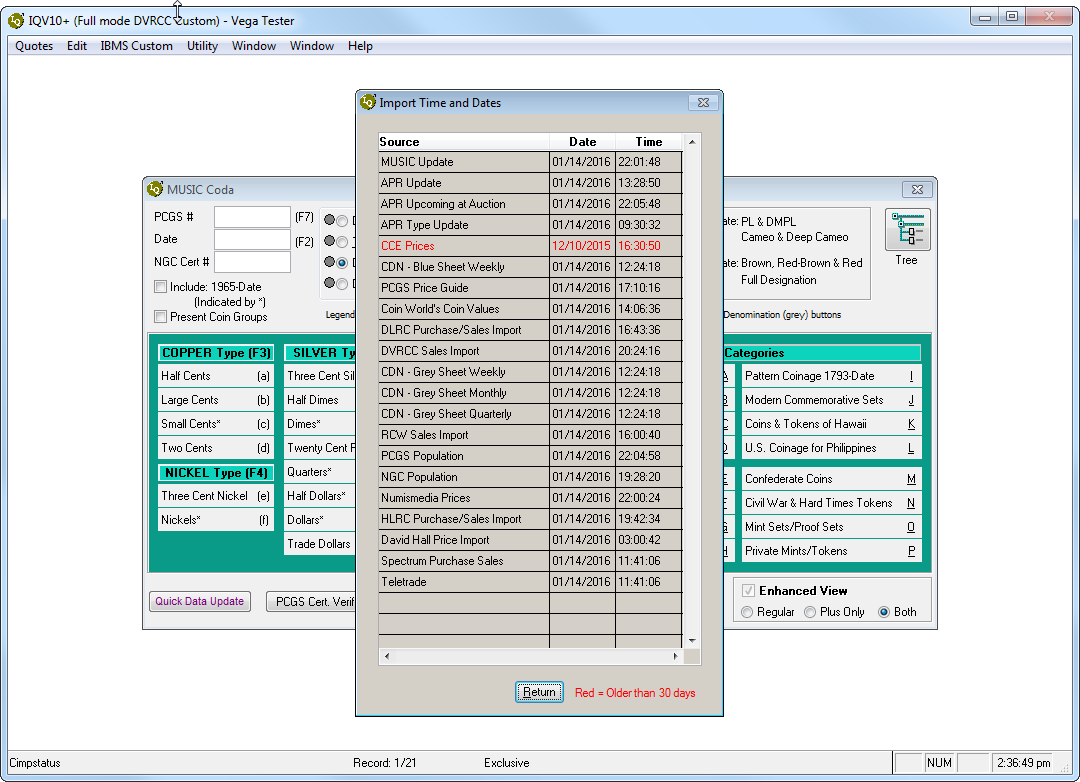
Task: Open Mint Sets/Proof Sets category
Action: tap(831, 527)
